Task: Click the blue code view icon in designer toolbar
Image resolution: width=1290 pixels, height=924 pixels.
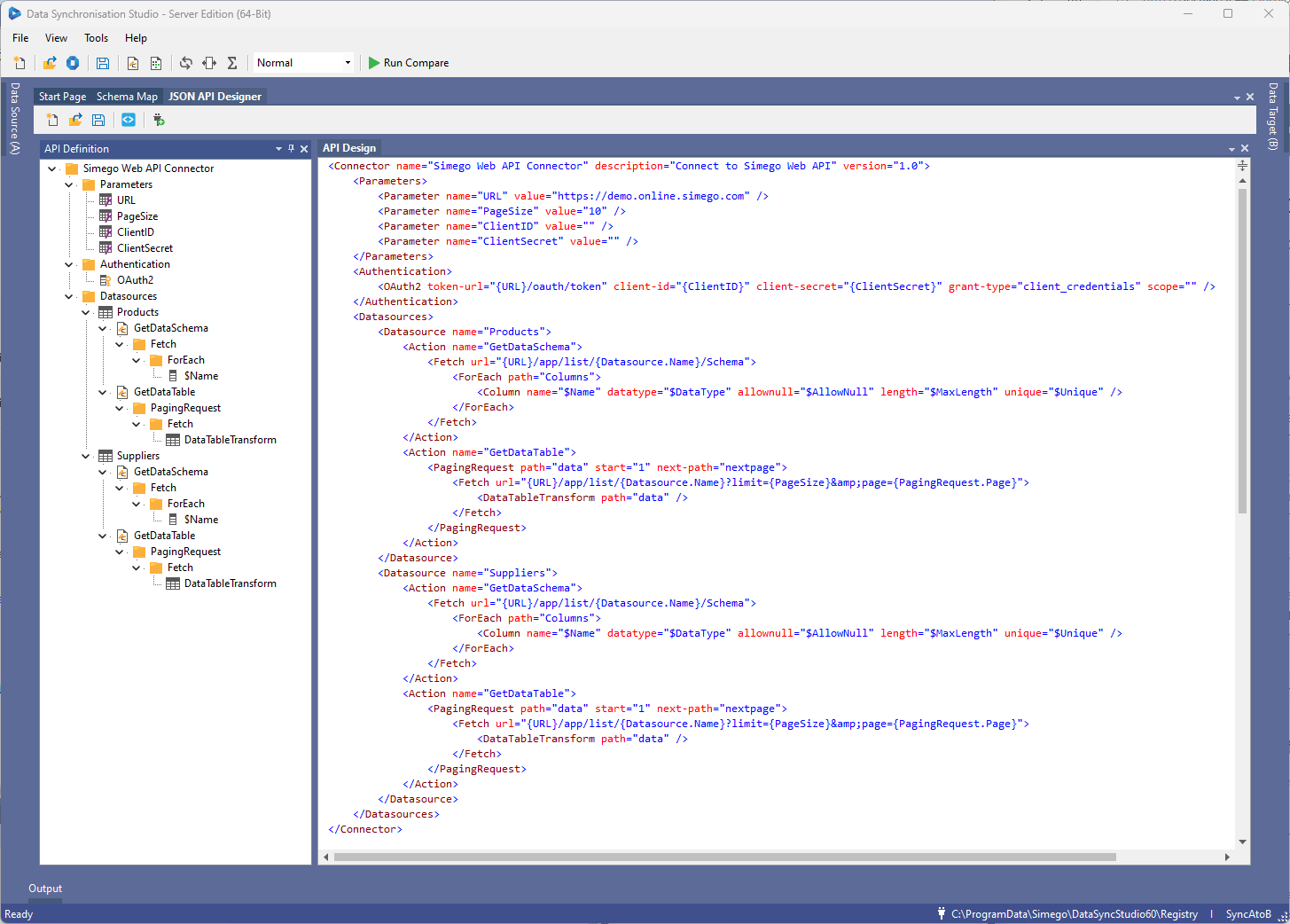Action: [129, 120]
